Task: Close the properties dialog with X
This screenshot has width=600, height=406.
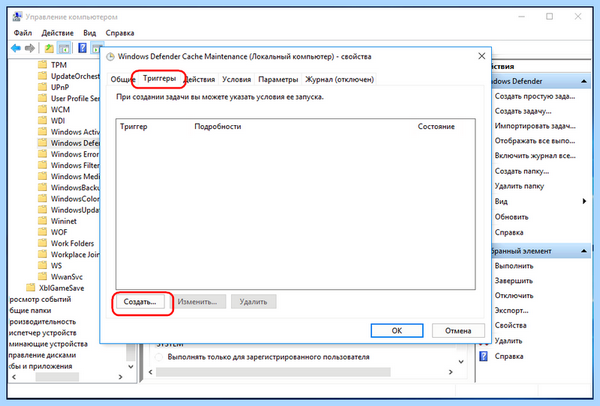Action: tap(482, 56)
